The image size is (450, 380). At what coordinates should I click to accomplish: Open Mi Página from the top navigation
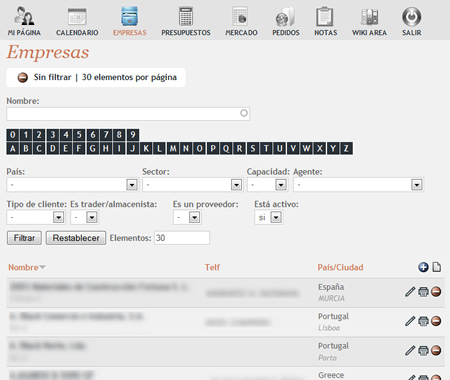tap(24, 21)
